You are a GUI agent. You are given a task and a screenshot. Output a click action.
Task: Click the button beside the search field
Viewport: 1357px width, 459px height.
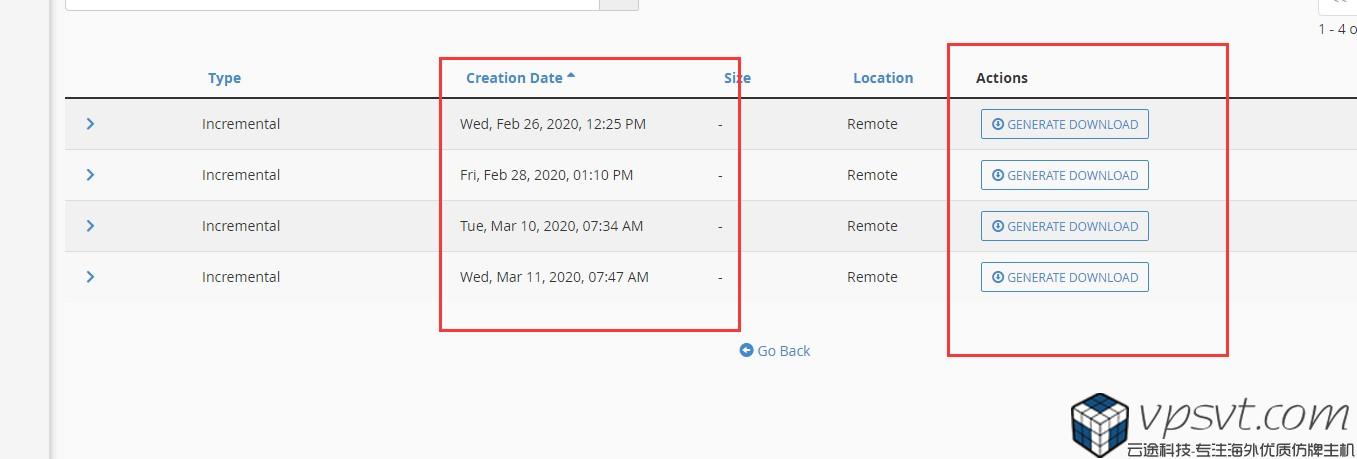pos(618,4)
